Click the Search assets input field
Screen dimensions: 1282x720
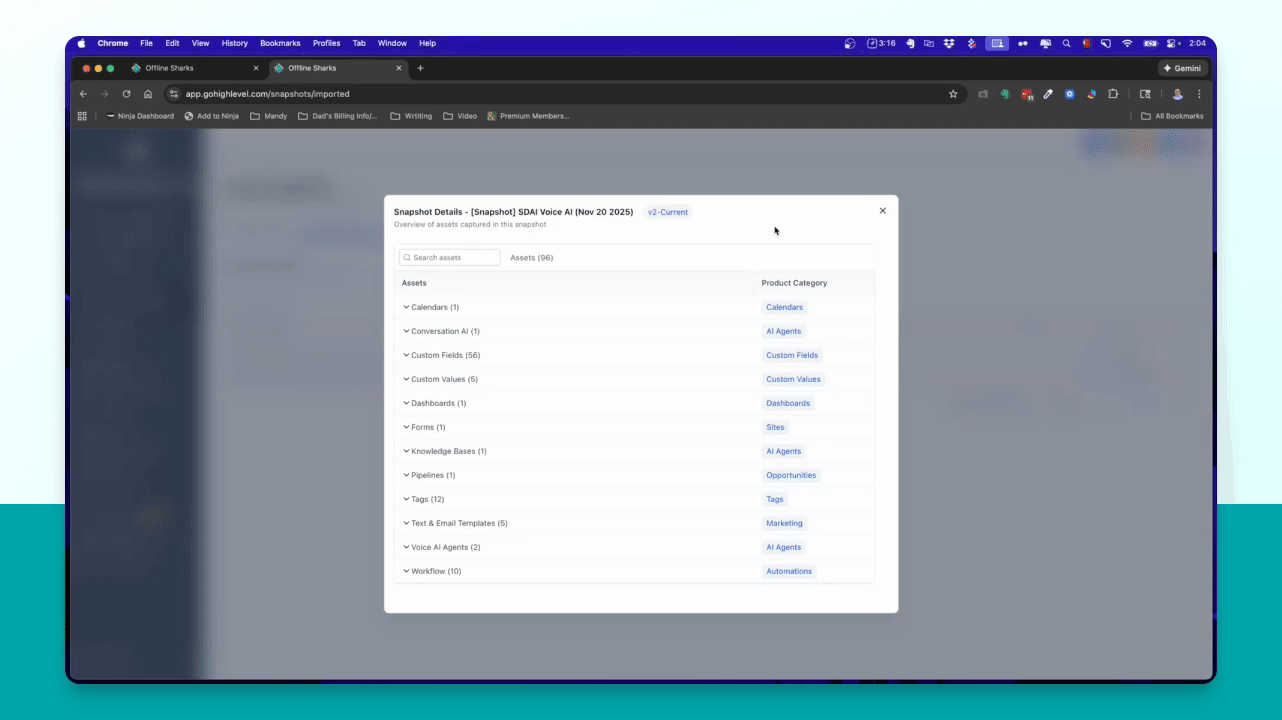coord(450,257)
